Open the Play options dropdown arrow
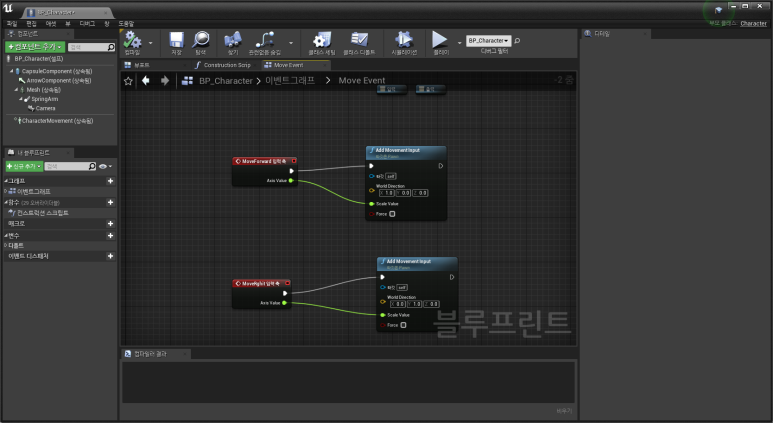The image size is (773, 423). (x=459, y=43)
